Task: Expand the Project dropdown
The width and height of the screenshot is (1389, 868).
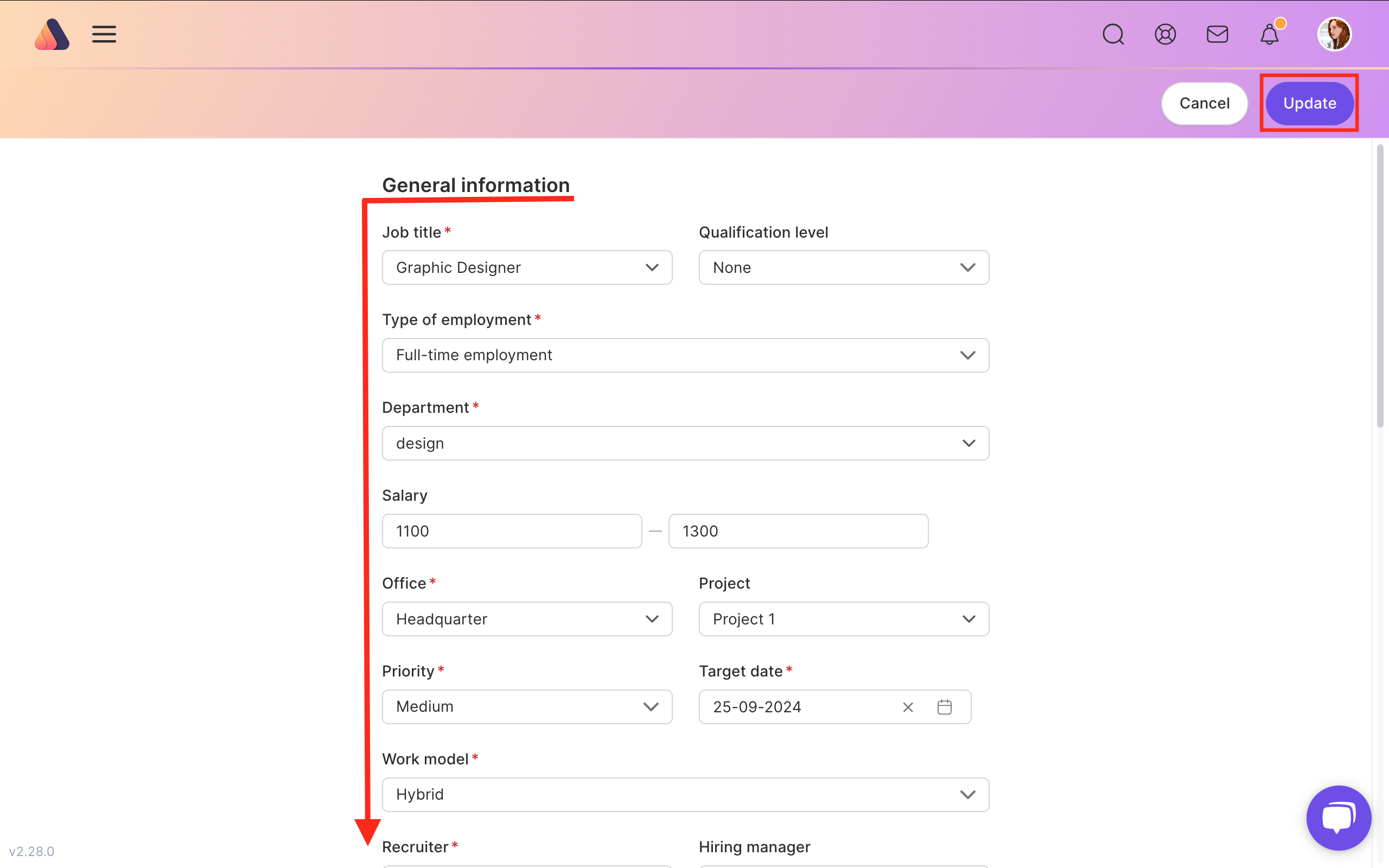Action: click(x=844, y=619)
